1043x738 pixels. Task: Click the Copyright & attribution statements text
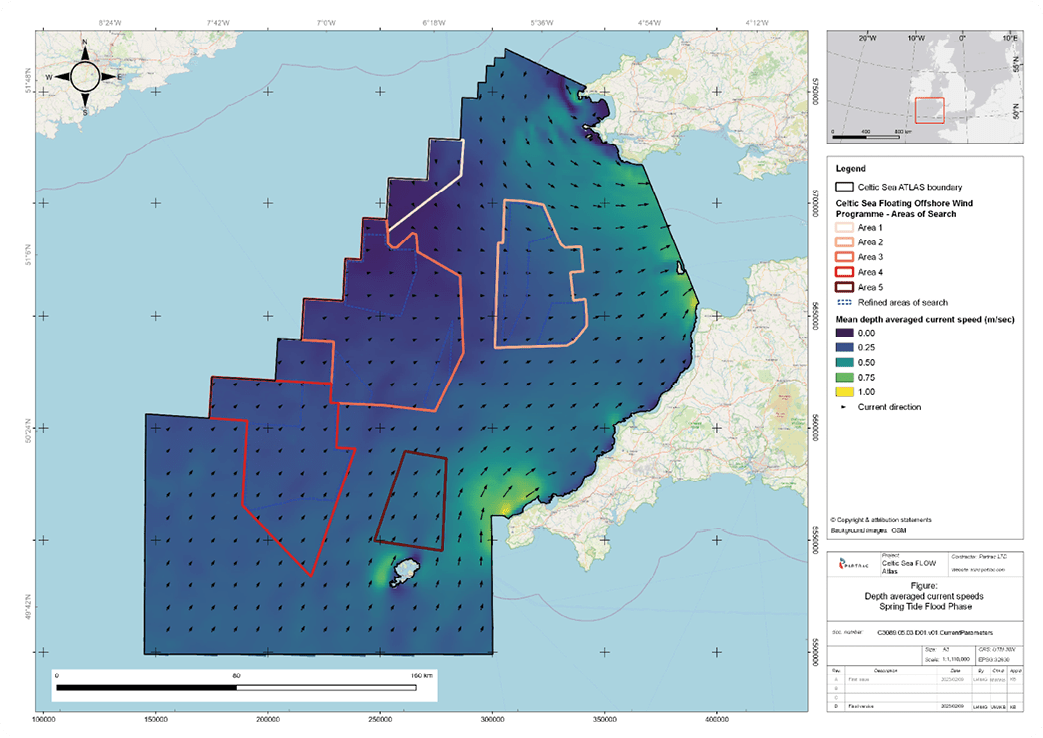(x=881, y=520)
